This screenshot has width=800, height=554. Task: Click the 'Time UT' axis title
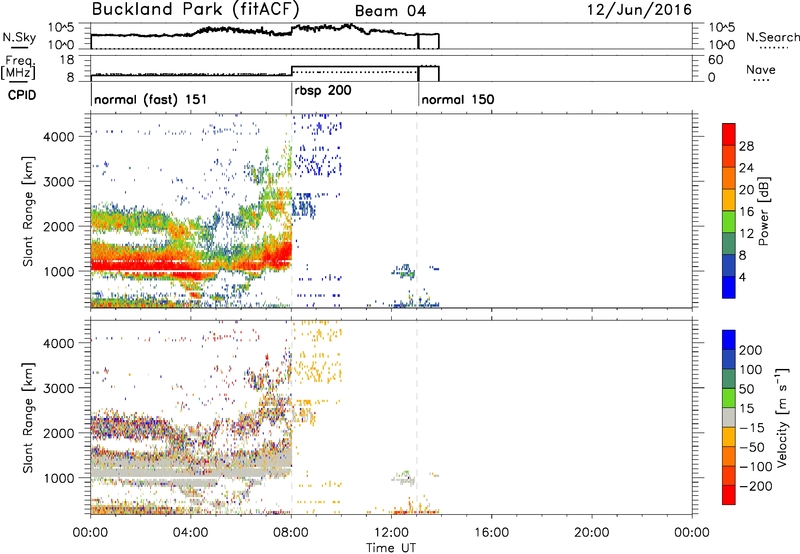click(391, 547)
